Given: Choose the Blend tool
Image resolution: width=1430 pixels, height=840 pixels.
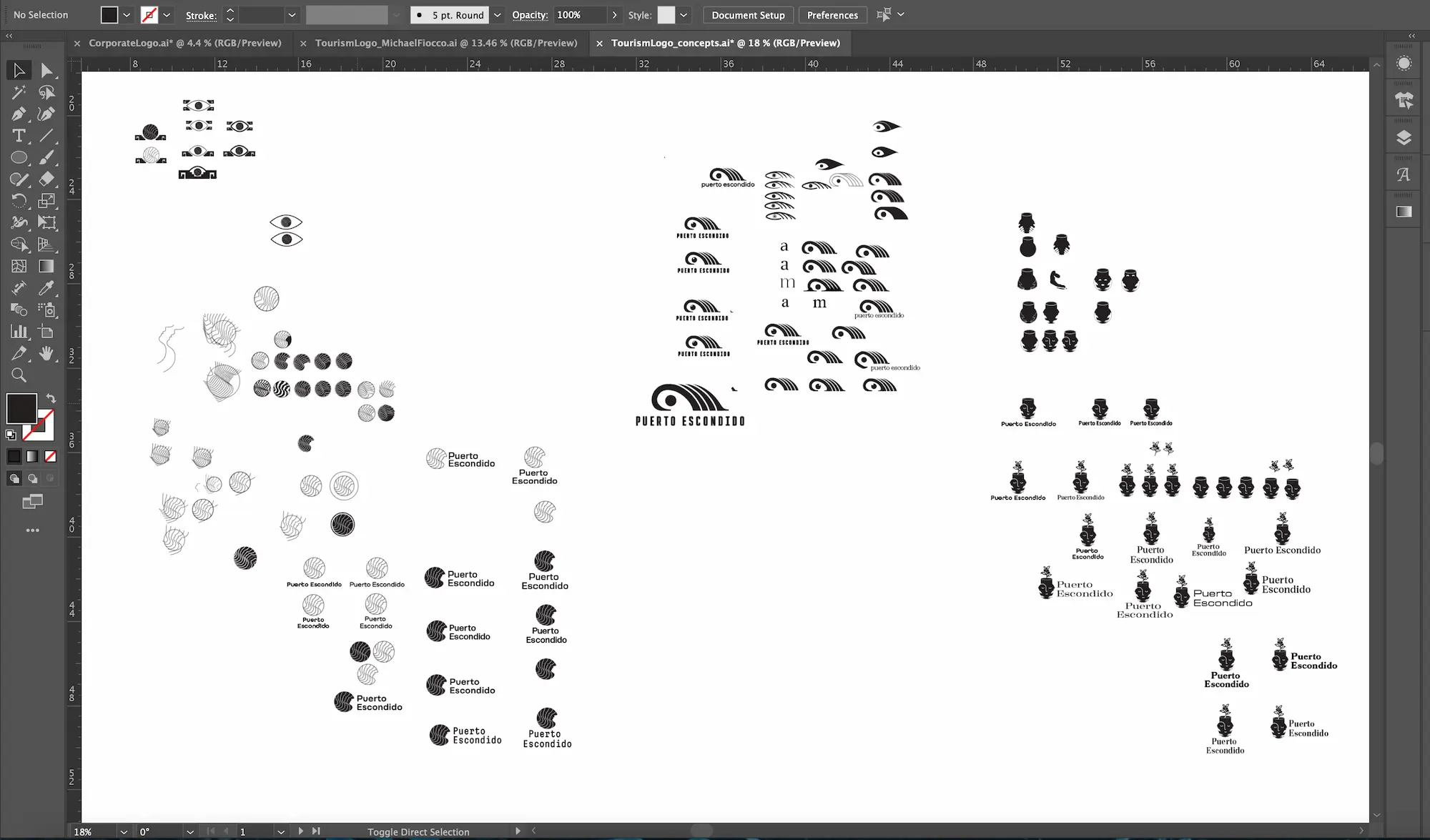Looking at the screenshot, I should (19, 310).
